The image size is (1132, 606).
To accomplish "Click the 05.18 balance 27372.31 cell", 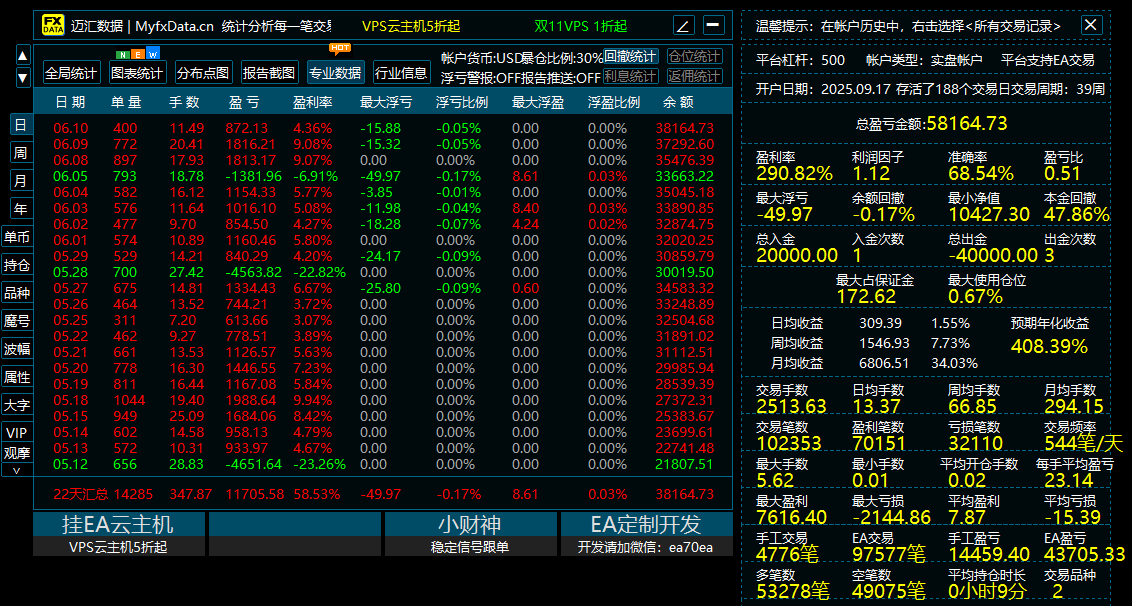I will point(685,400).
